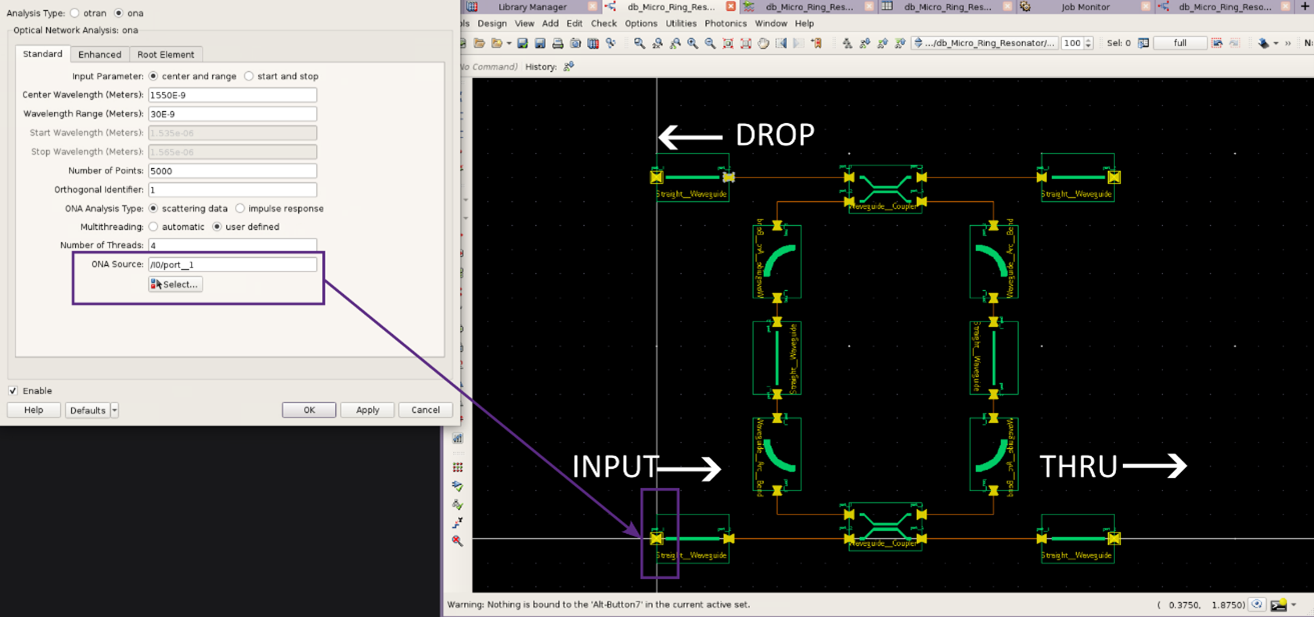1314x617 pixels.
Task: Click the cellview path field in toolbar
Action: tap(985, 43)
